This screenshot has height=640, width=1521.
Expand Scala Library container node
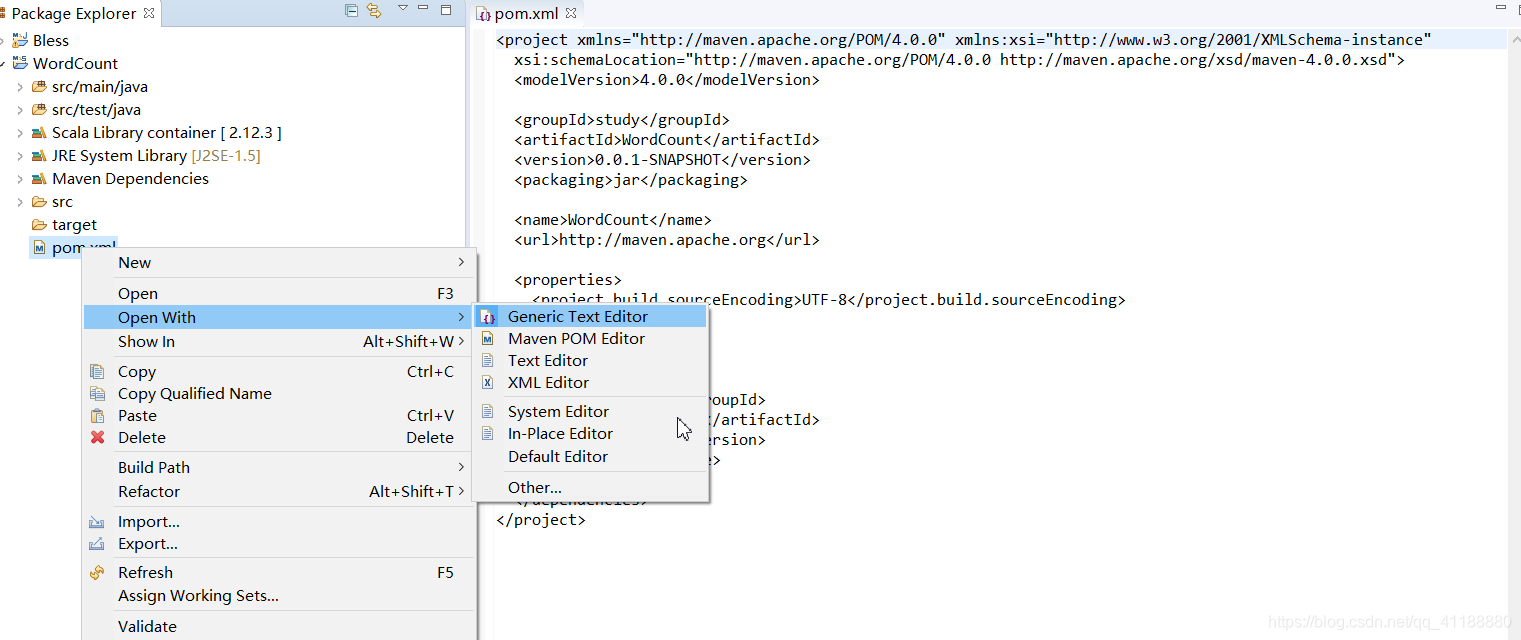tap(20, 133)
